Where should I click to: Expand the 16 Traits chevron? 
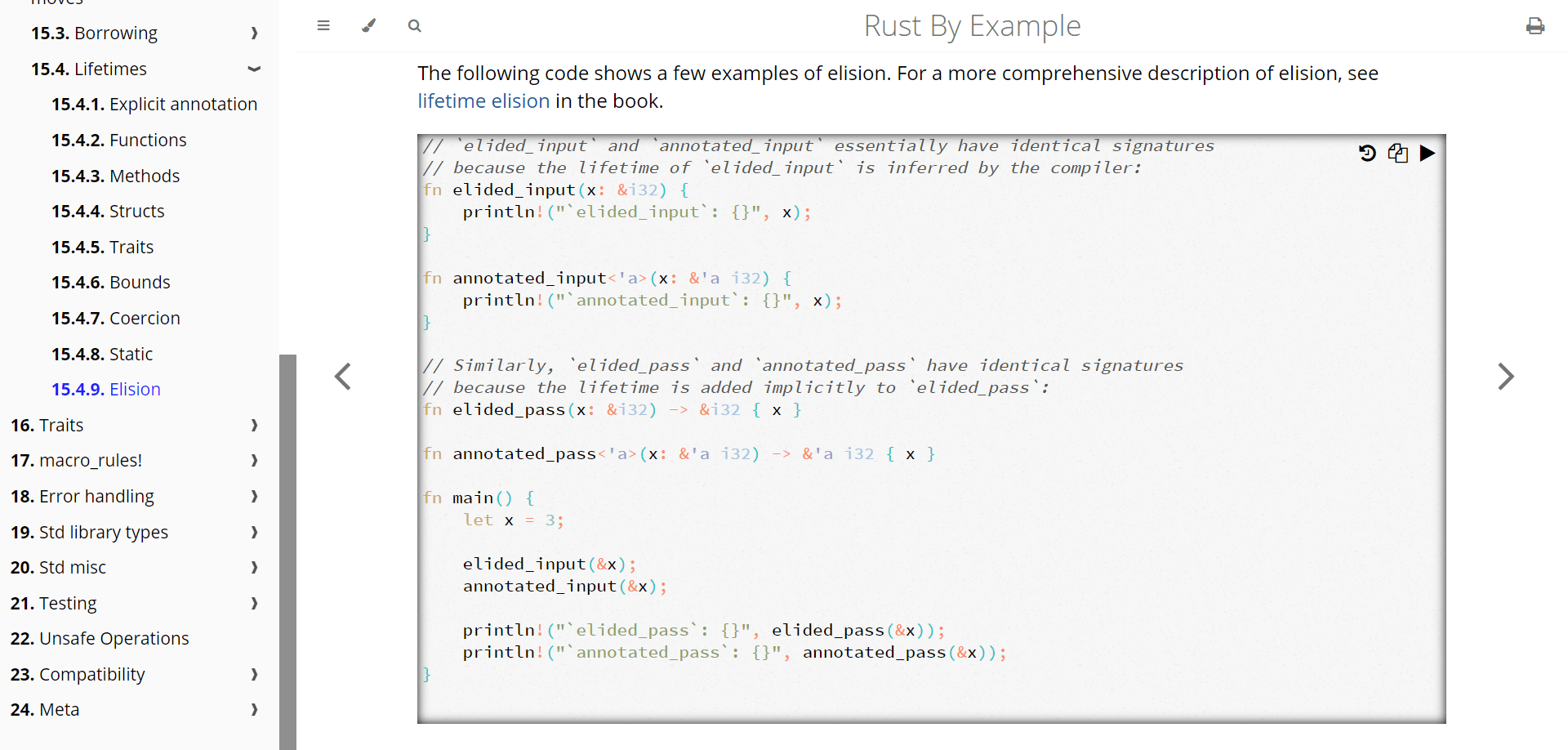coord(254,425)
